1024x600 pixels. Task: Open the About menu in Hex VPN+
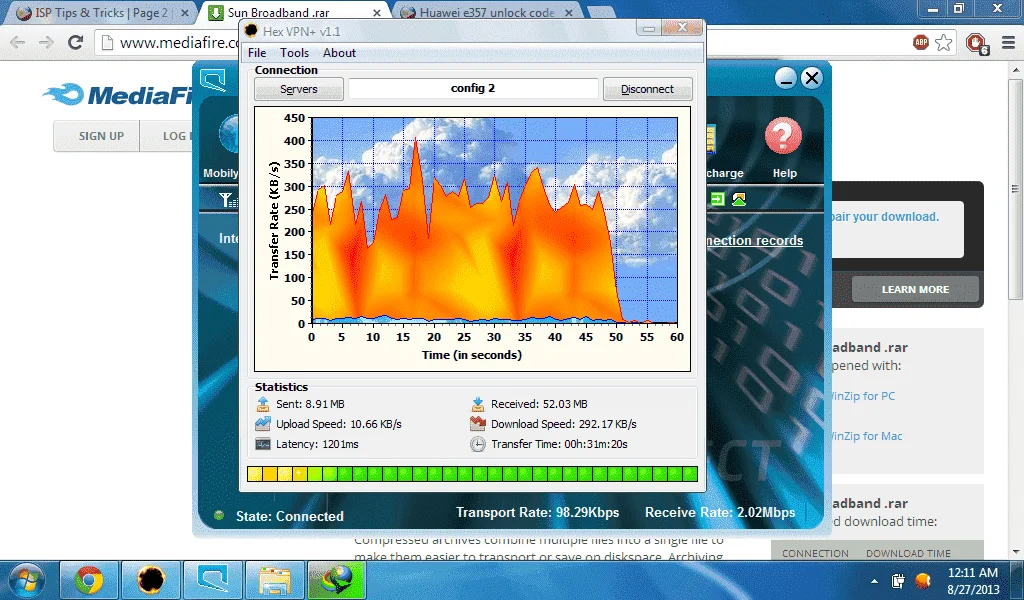click(x=340, y=53)
